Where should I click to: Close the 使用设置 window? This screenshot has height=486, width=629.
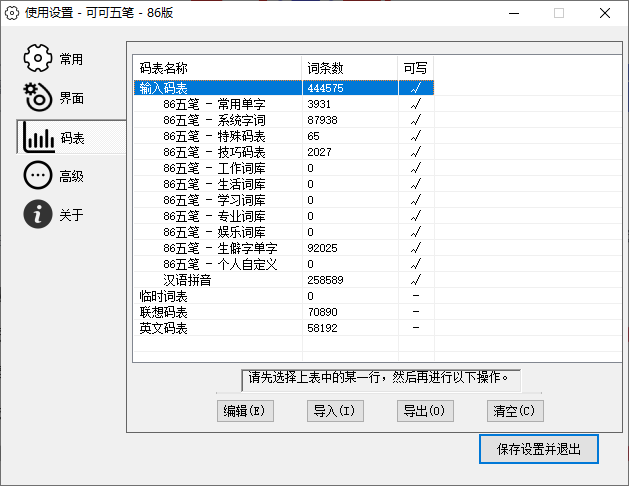605,13
